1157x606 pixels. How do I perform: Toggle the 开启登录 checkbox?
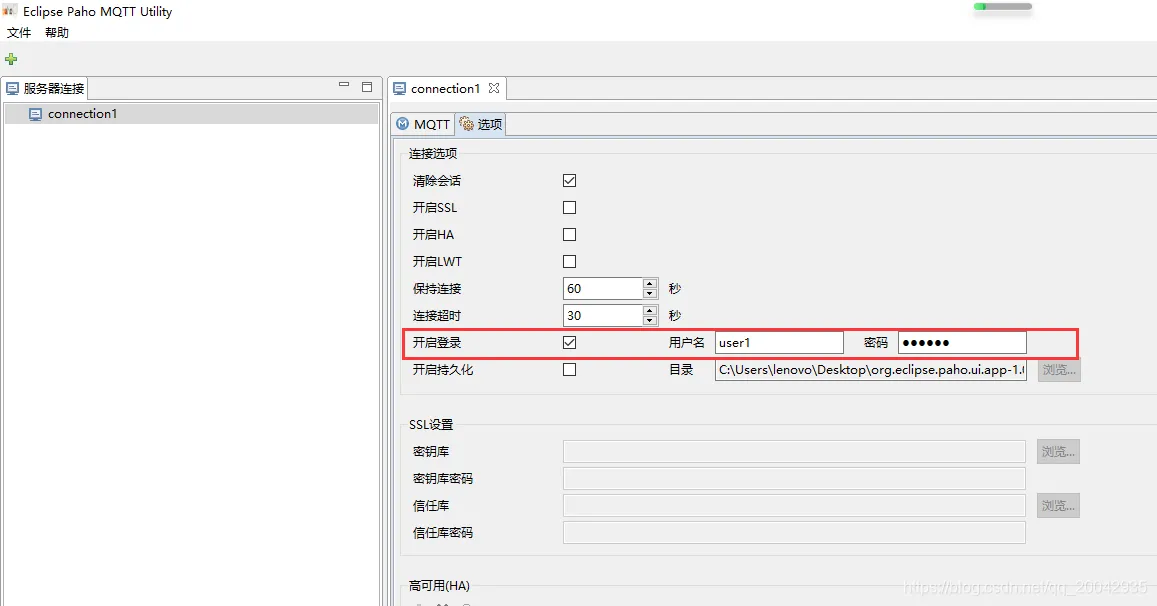coord(570,342)
